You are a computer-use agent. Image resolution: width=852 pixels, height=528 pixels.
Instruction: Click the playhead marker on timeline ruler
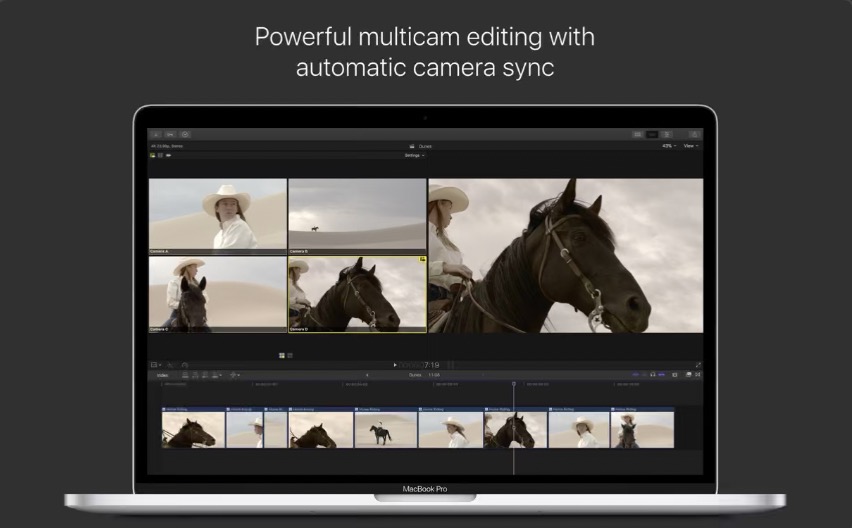tap(514, 384)
